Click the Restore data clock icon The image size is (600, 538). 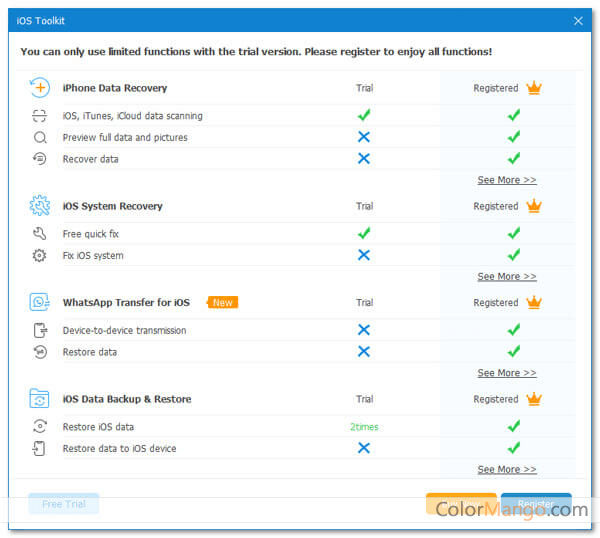[40, 352]
